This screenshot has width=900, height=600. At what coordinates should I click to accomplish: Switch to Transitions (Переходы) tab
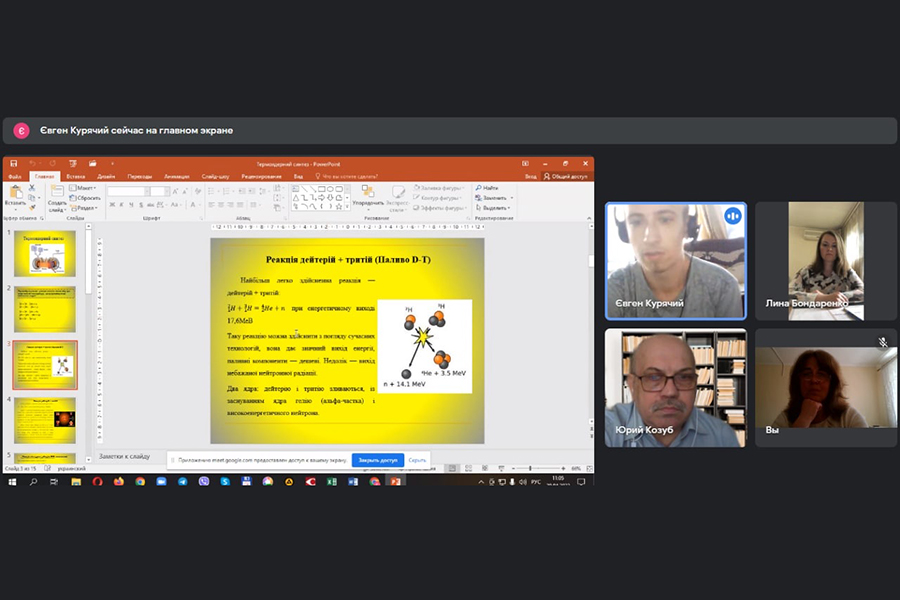140,176
